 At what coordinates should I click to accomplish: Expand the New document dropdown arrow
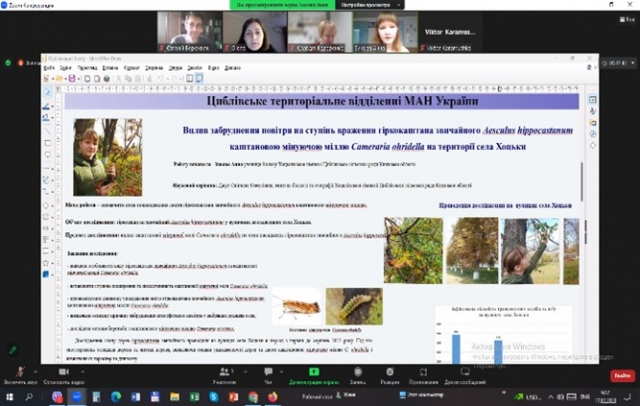[x=52, y=79]
